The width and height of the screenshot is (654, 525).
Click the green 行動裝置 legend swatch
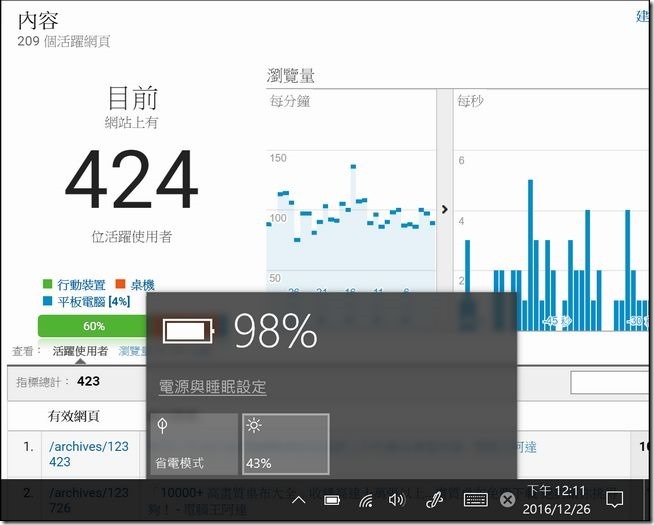tap(47, 284)
